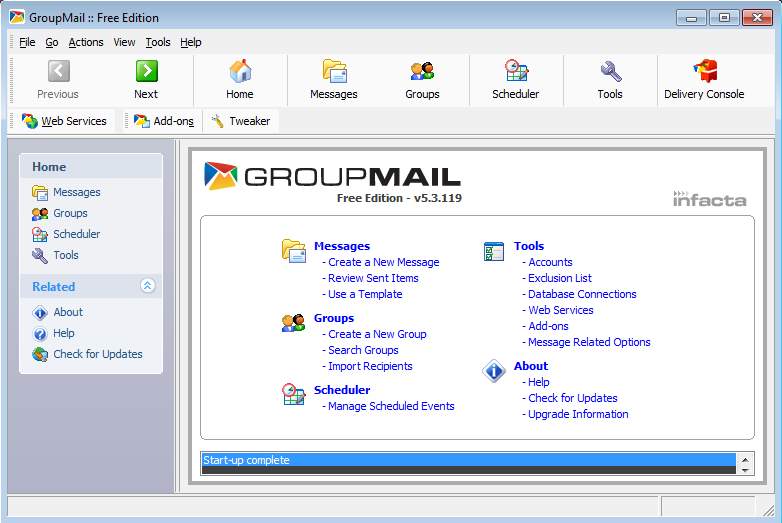Select Scheduler in the Home sidebar

coord(66,234)
